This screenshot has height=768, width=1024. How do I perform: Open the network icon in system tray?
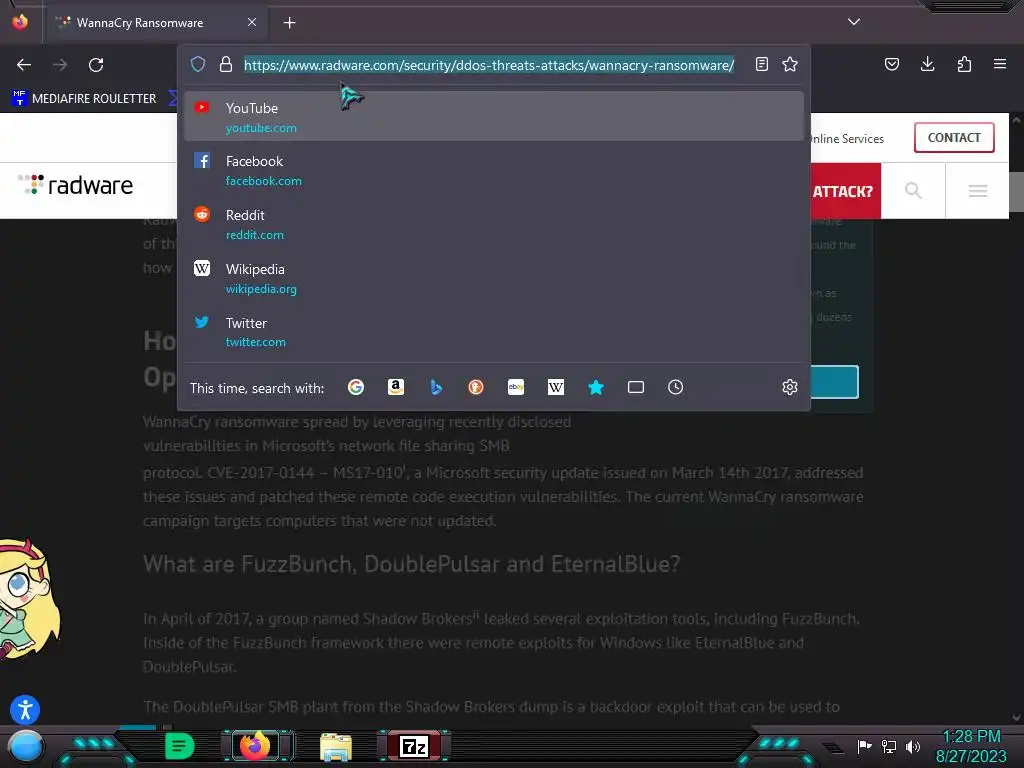coord(889,746)
